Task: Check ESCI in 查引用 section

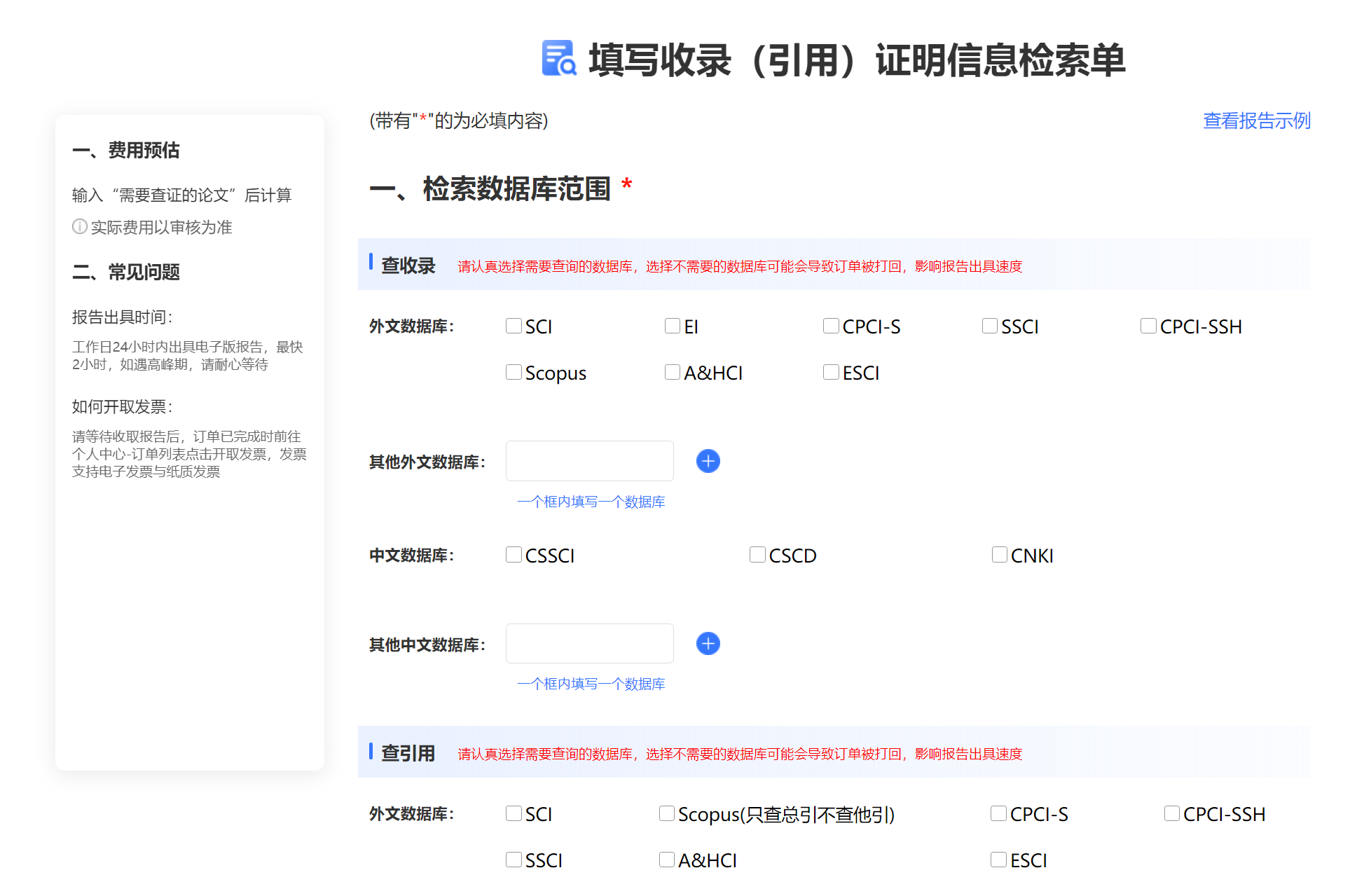Action: click(998, 860)
